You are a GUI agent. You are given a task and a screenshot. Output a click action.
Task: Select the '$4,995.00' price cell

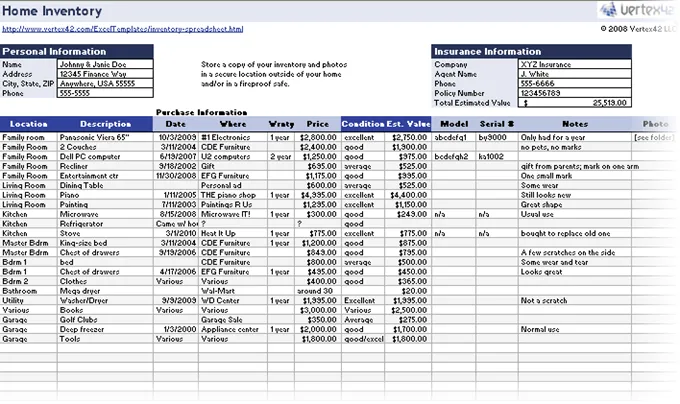point(318,195)
